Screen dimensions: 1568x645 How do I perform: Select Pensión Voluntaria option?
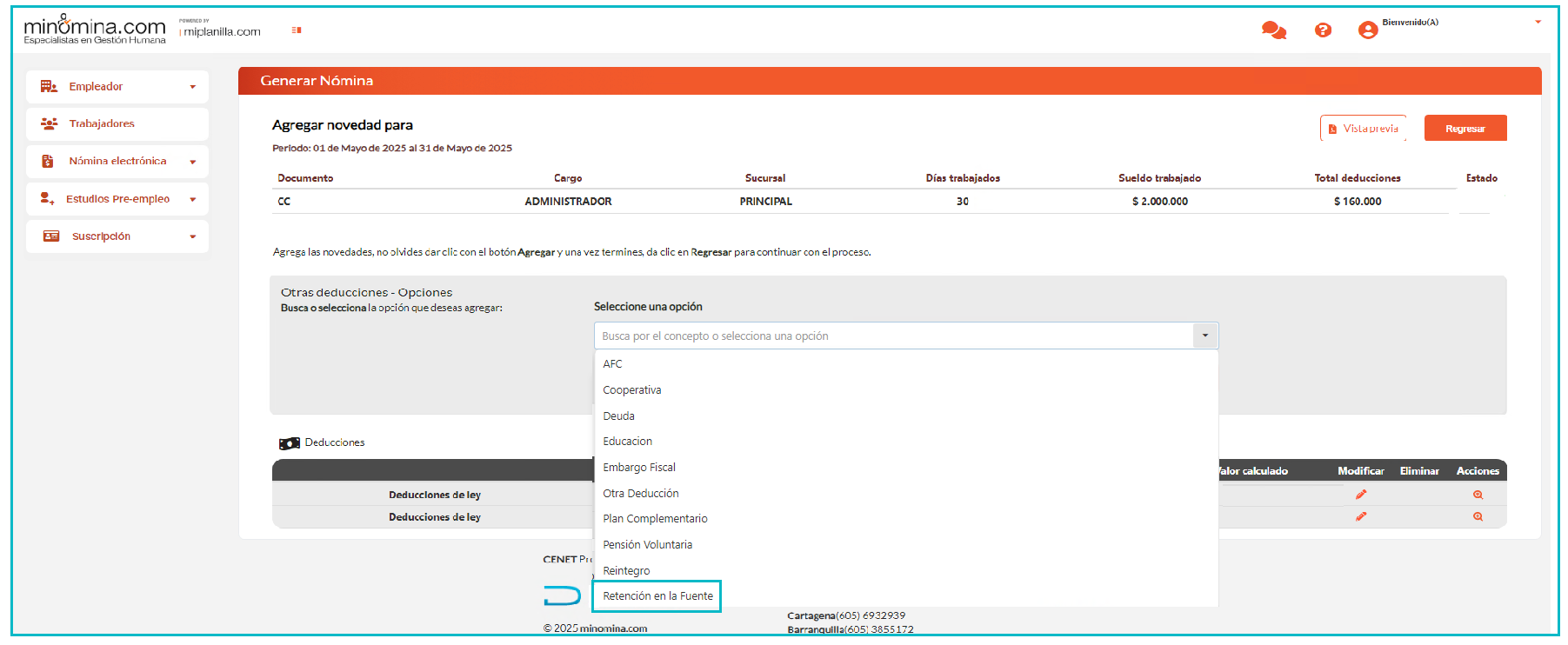(x=906, y=545)
